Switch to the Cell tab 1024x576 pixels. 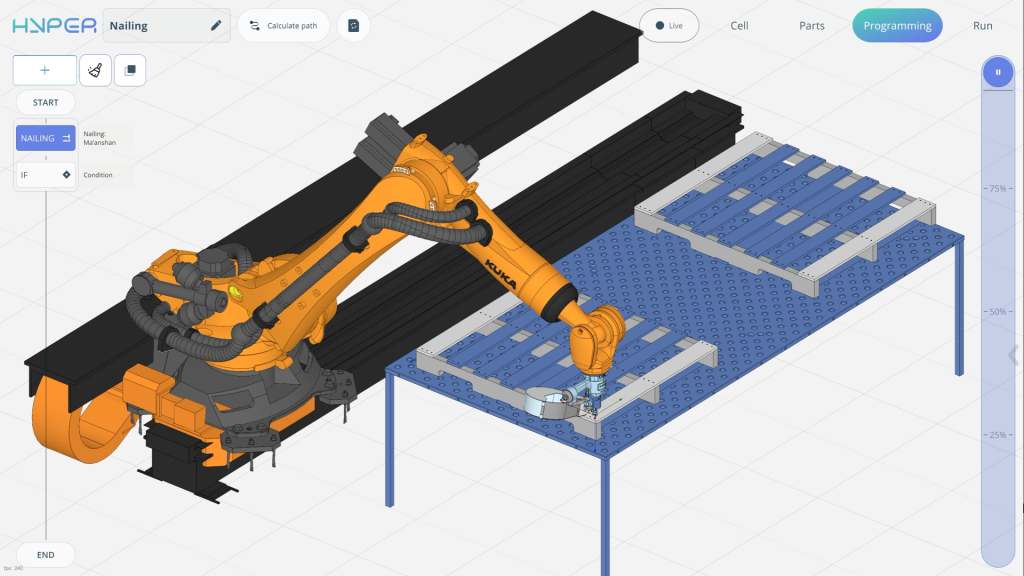[x=739, y=26]
